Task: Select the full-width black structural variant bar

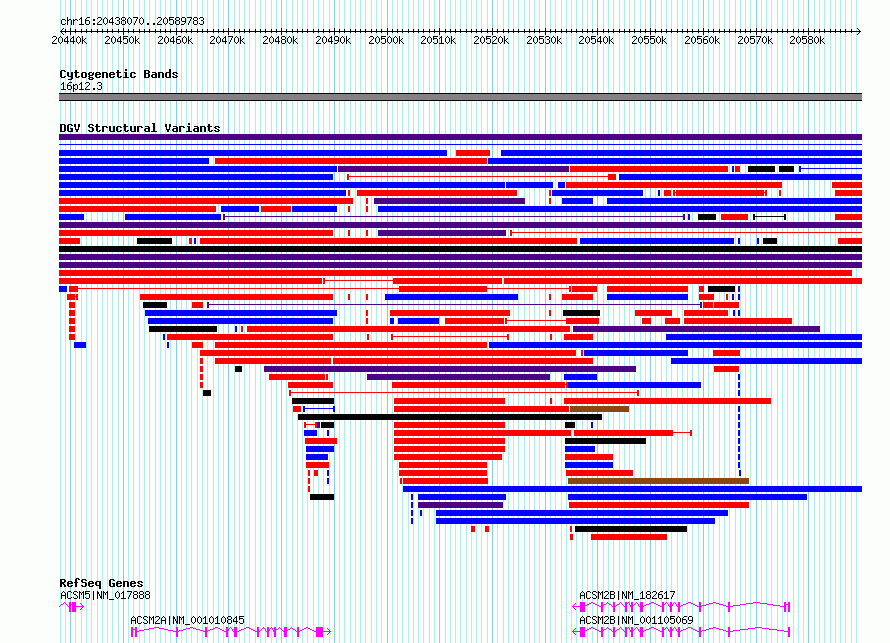Action: 460,249
